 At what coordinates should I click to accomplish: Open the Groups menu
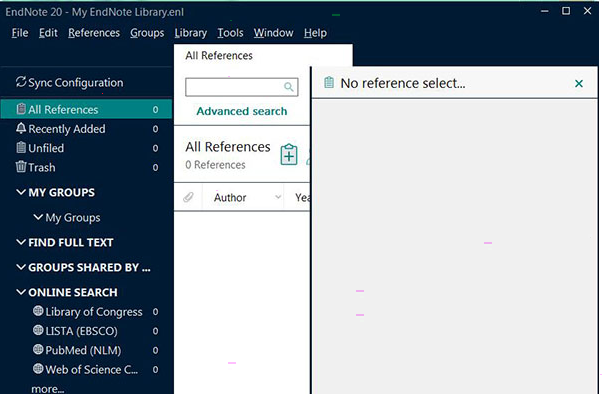[x=147, y=33]
